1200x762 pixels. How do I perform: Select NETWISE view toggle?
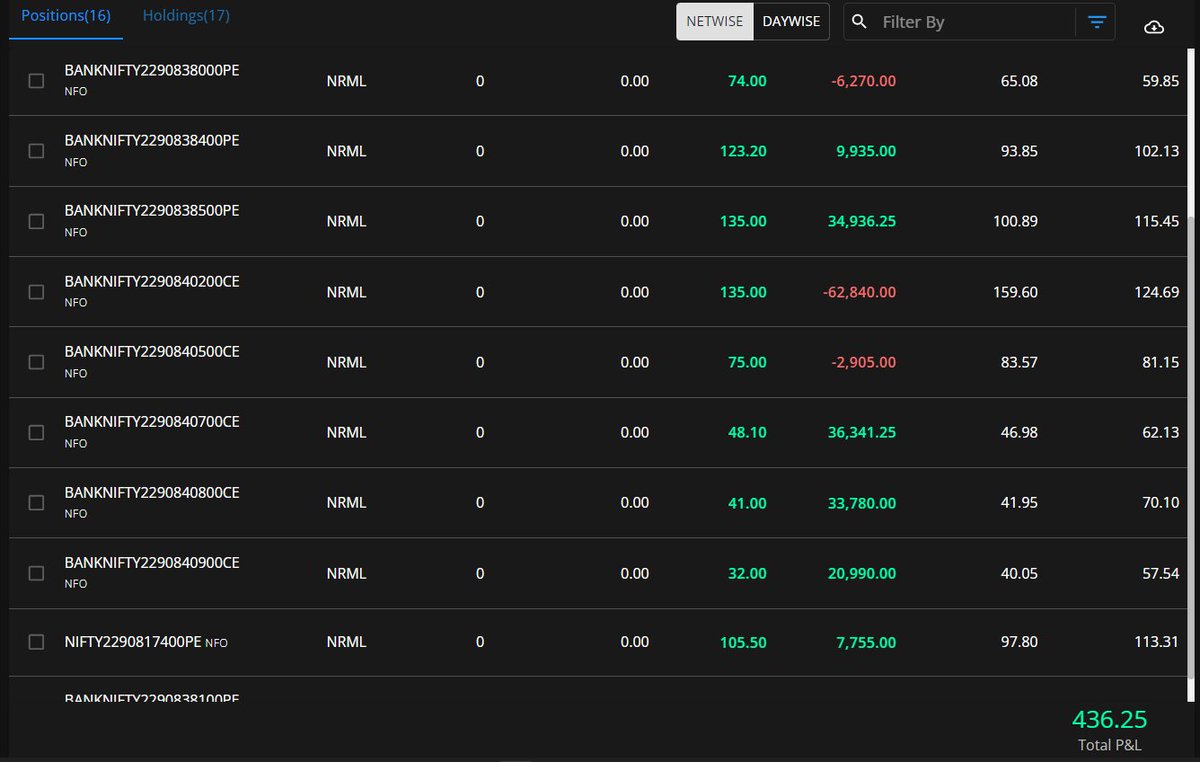(x=715, y=22)
